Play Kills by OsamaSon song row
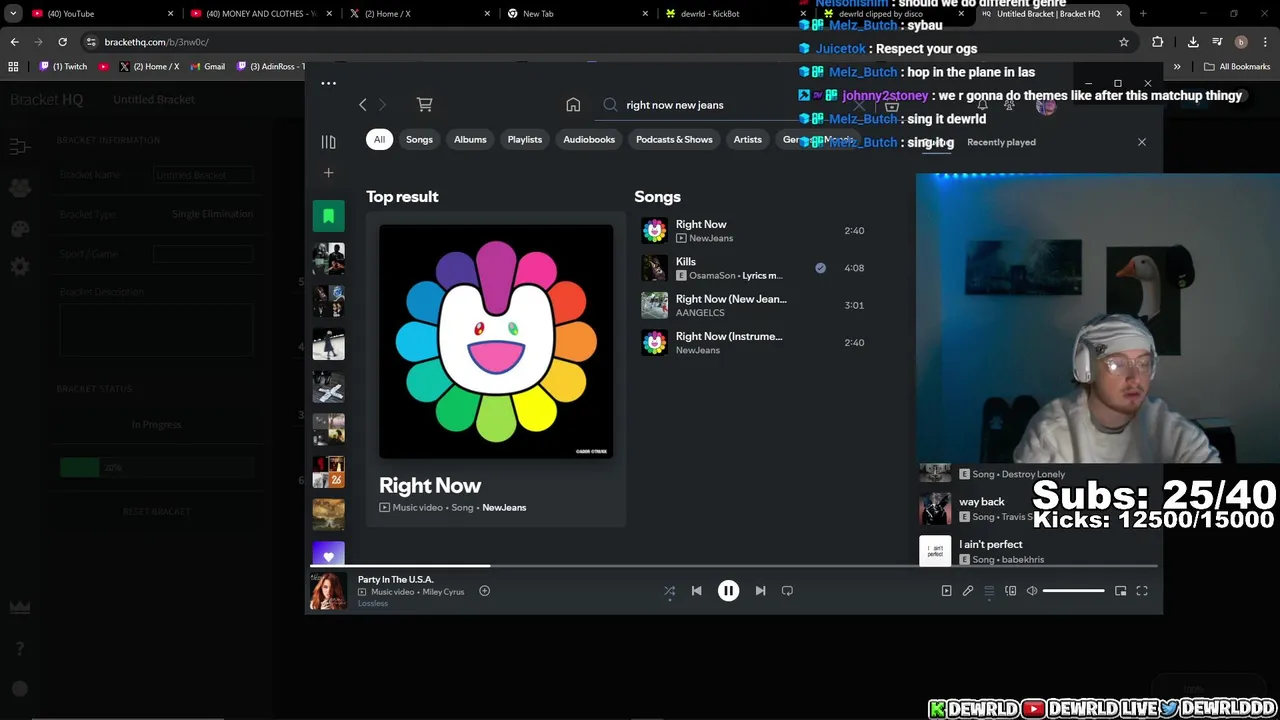The image size is (1280, 720). tap(753, 268)
